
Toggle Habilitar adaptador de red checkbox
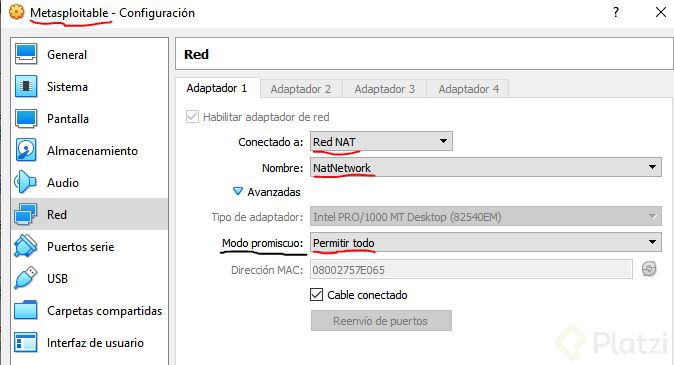[192, 117]
